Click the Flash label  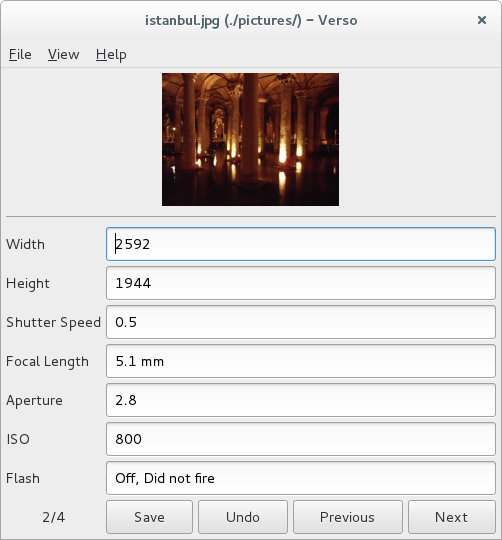point(23,478)
